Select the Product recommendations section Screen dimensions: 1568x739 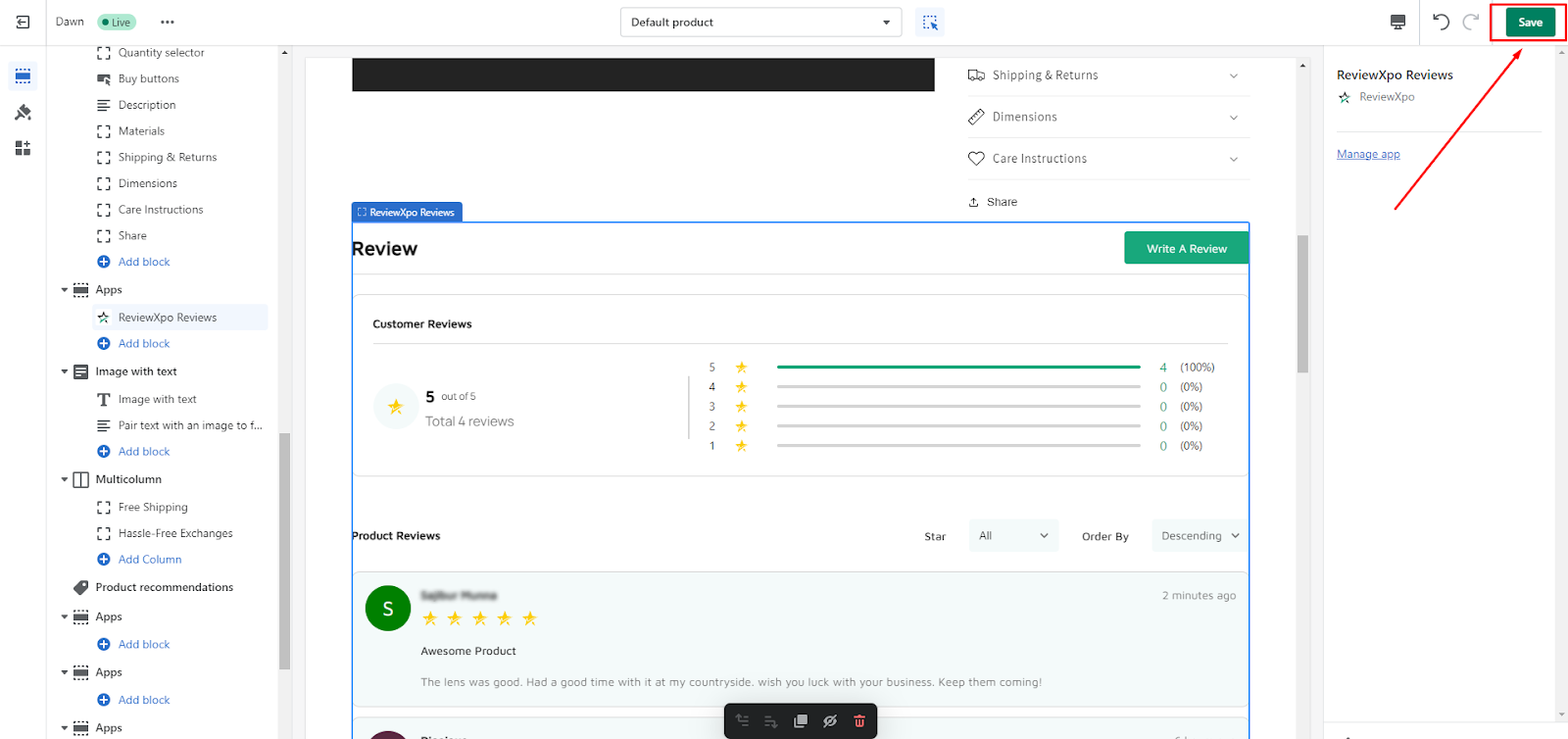click(165, 588)
